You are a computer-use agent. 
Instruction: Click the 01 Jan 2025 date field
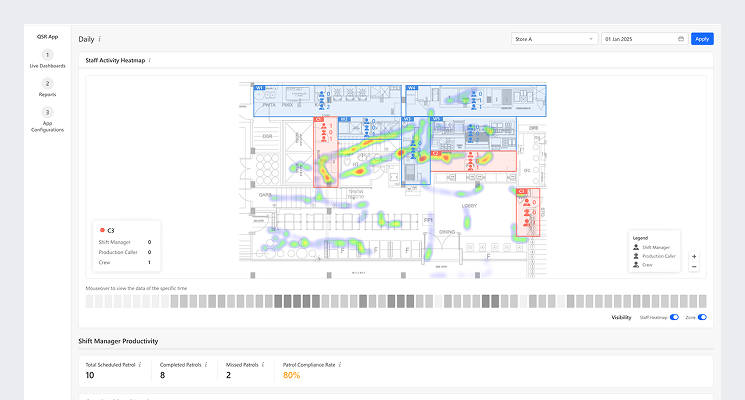[638, 39]
